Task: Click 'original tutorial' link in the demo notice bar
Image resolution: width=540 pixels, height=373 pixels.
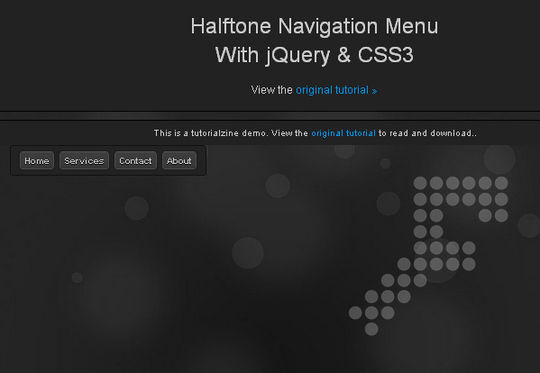Action: [343, 133]
